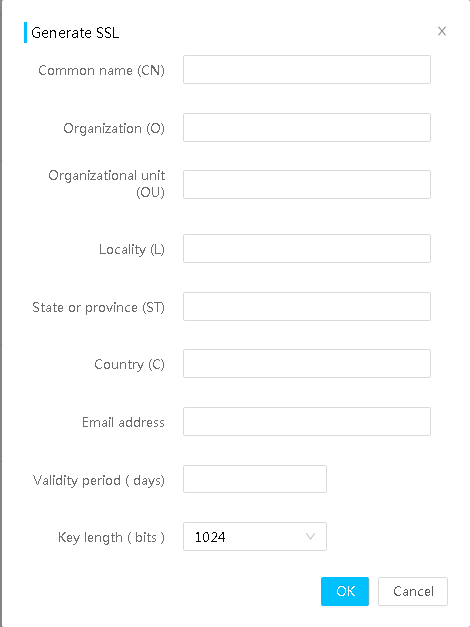Click the Email address label text
Viewport: 470px width, 627px height.
123,422
